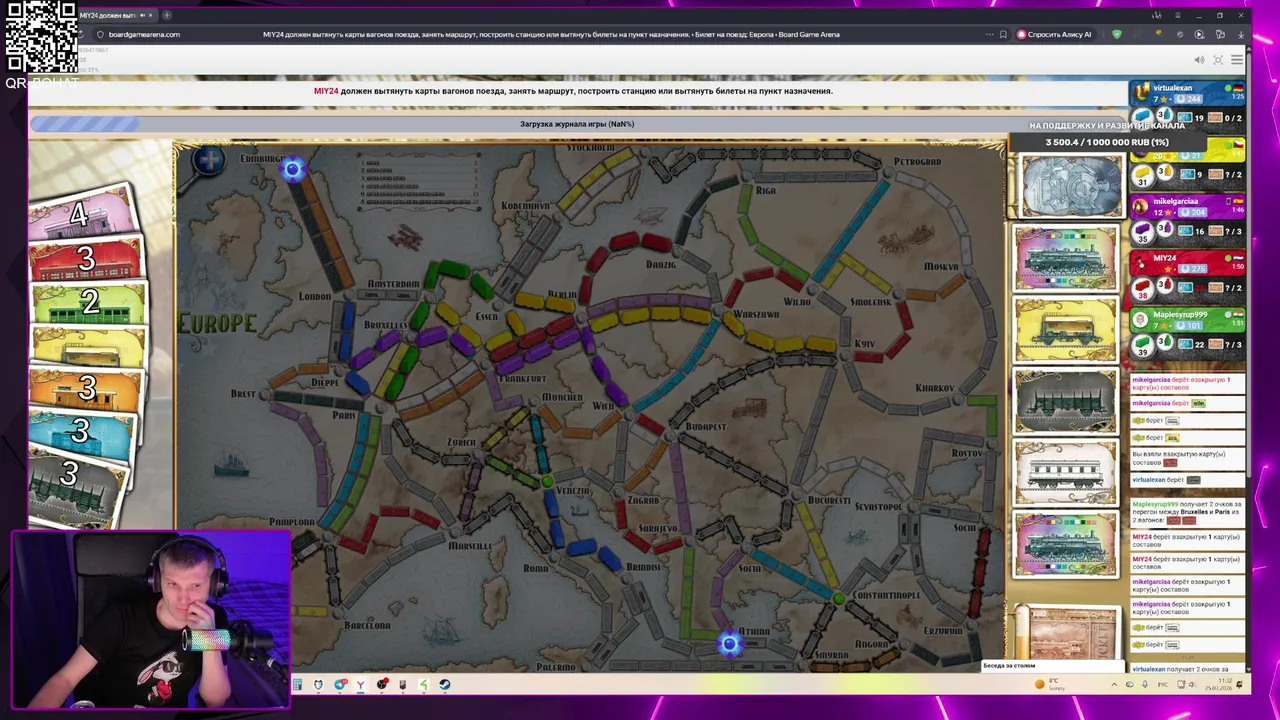
Task: Take the bottom face-up locomotive card
Action: pyautogui.click(x=1066, y=545)
